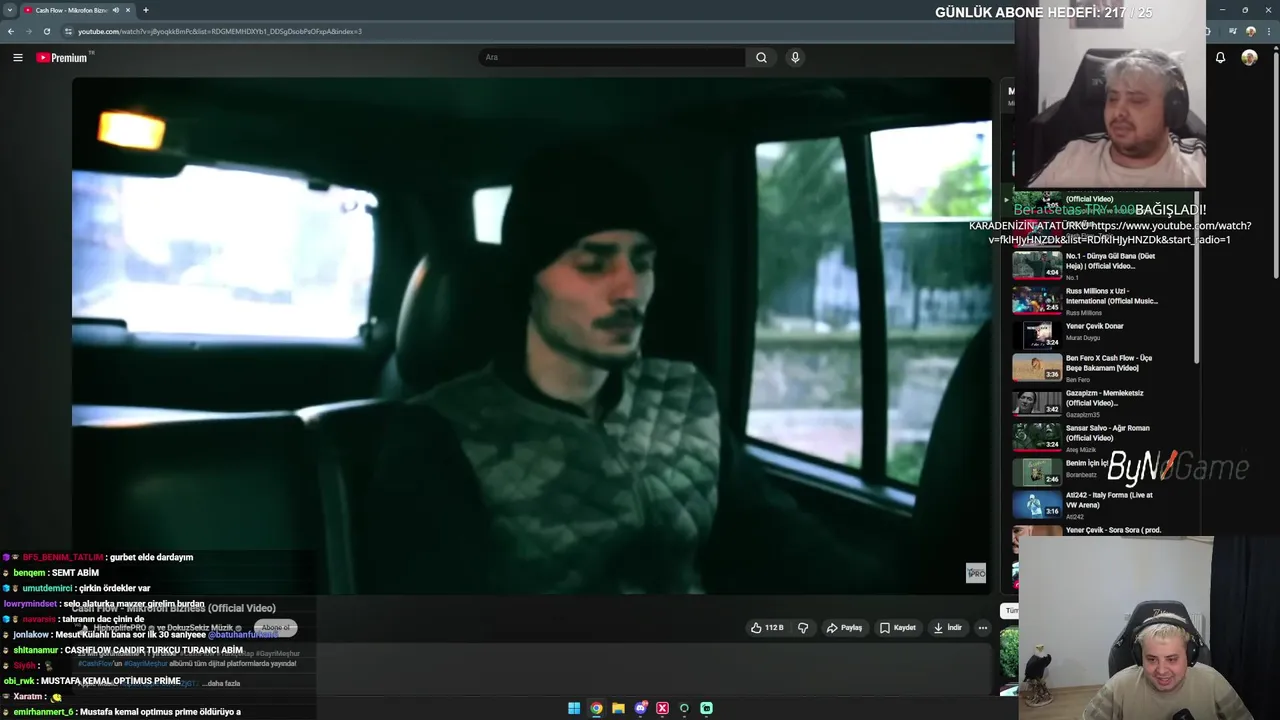
Task: Open the tab search dropdown arrow
Action: coord(10,10)
